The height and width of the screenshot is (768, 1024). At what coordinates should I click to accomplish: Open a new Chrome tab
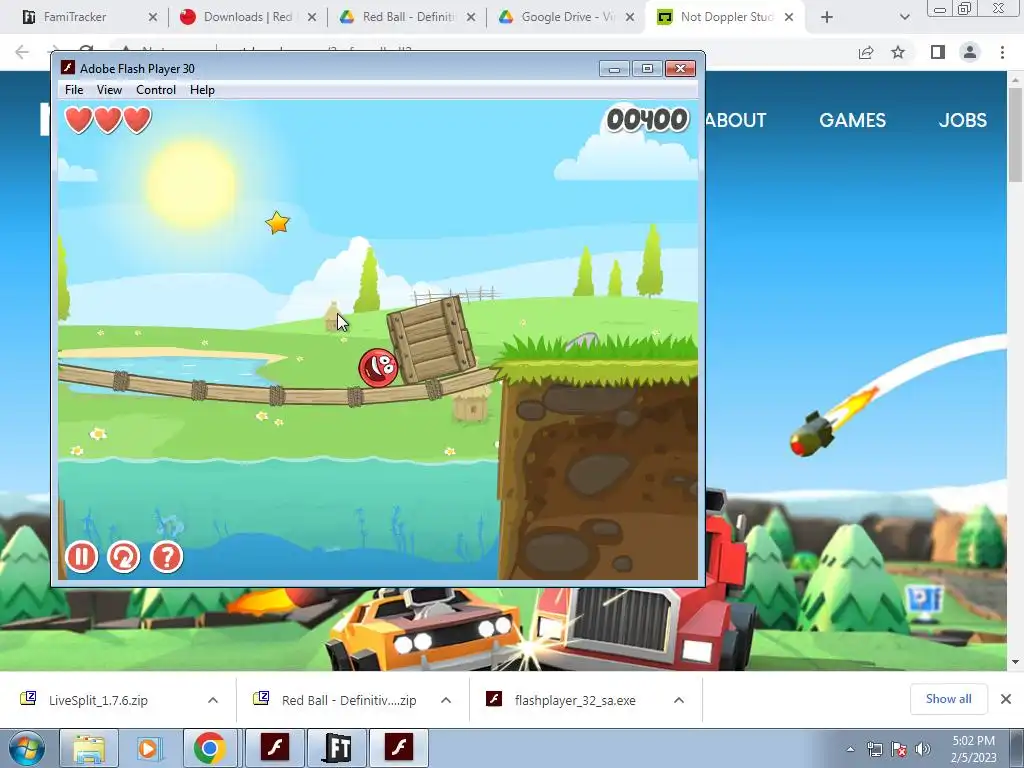pyautogui.click(x=827, y=17)
